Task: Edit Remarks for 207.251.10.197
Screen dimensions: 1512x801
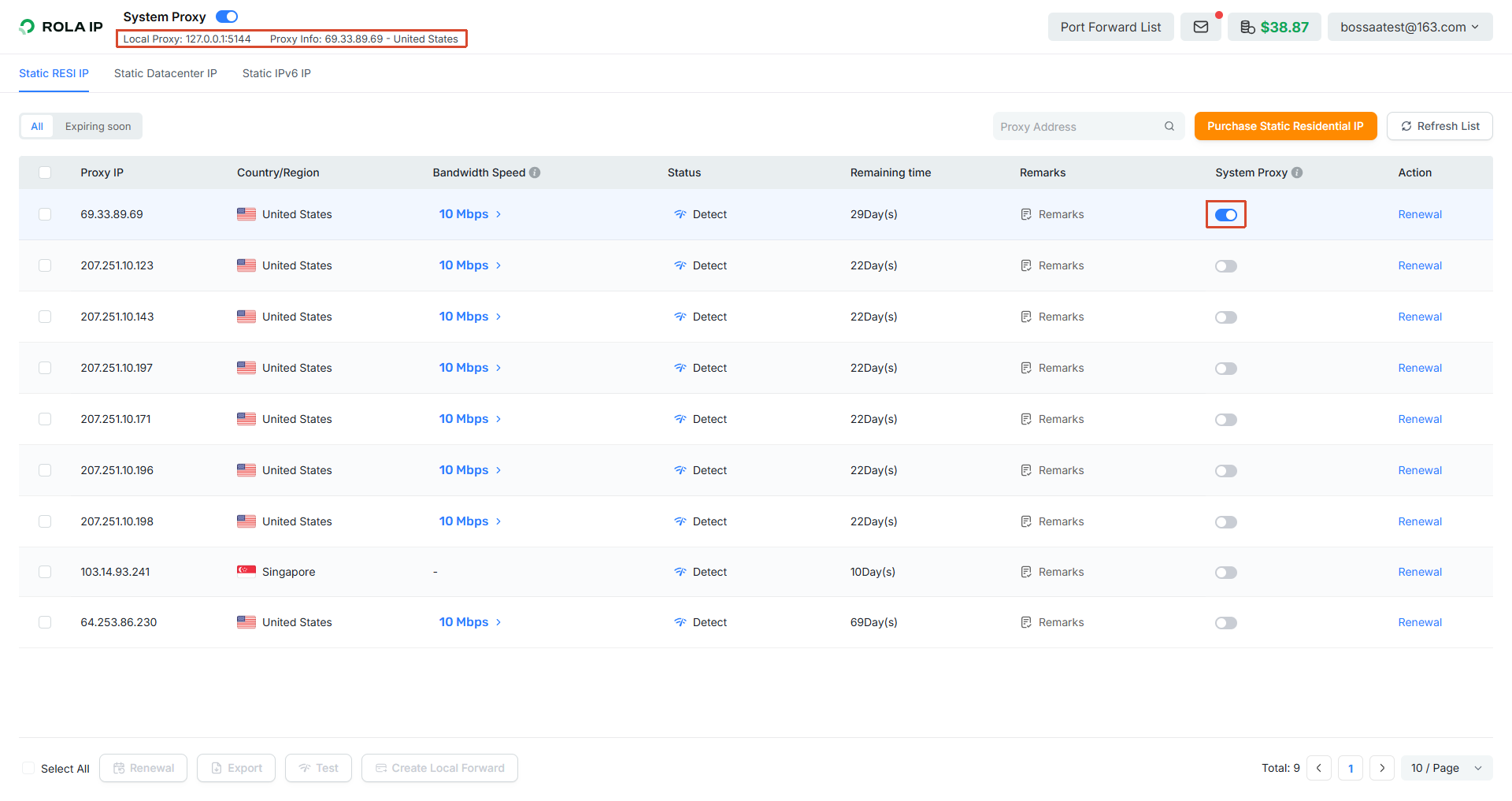Action: pyautogui.click(x=1052, y=368)
